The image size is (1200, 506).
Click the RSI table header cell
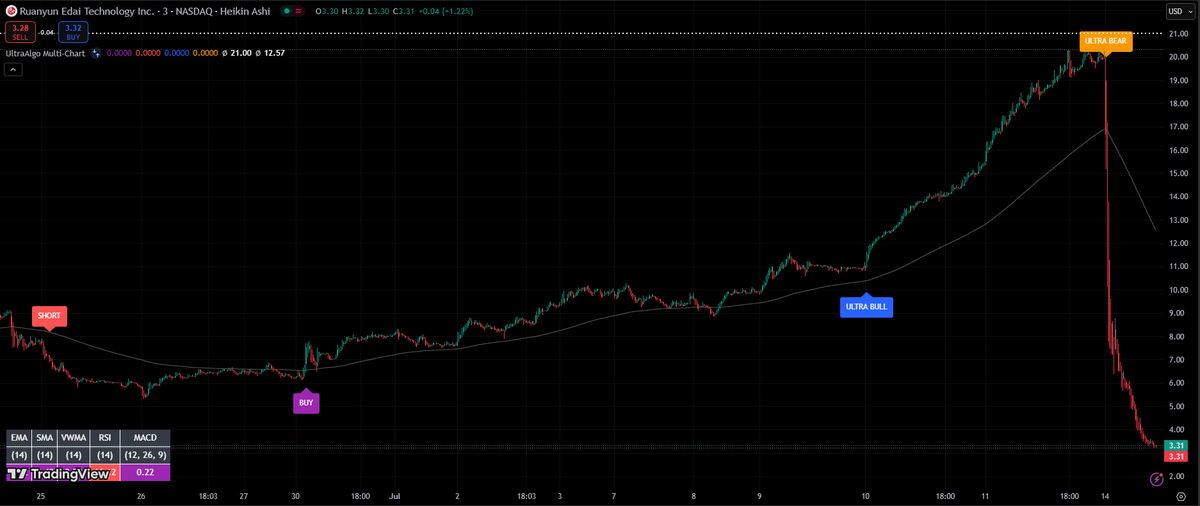pyautogui.click(x=104, y=438)
